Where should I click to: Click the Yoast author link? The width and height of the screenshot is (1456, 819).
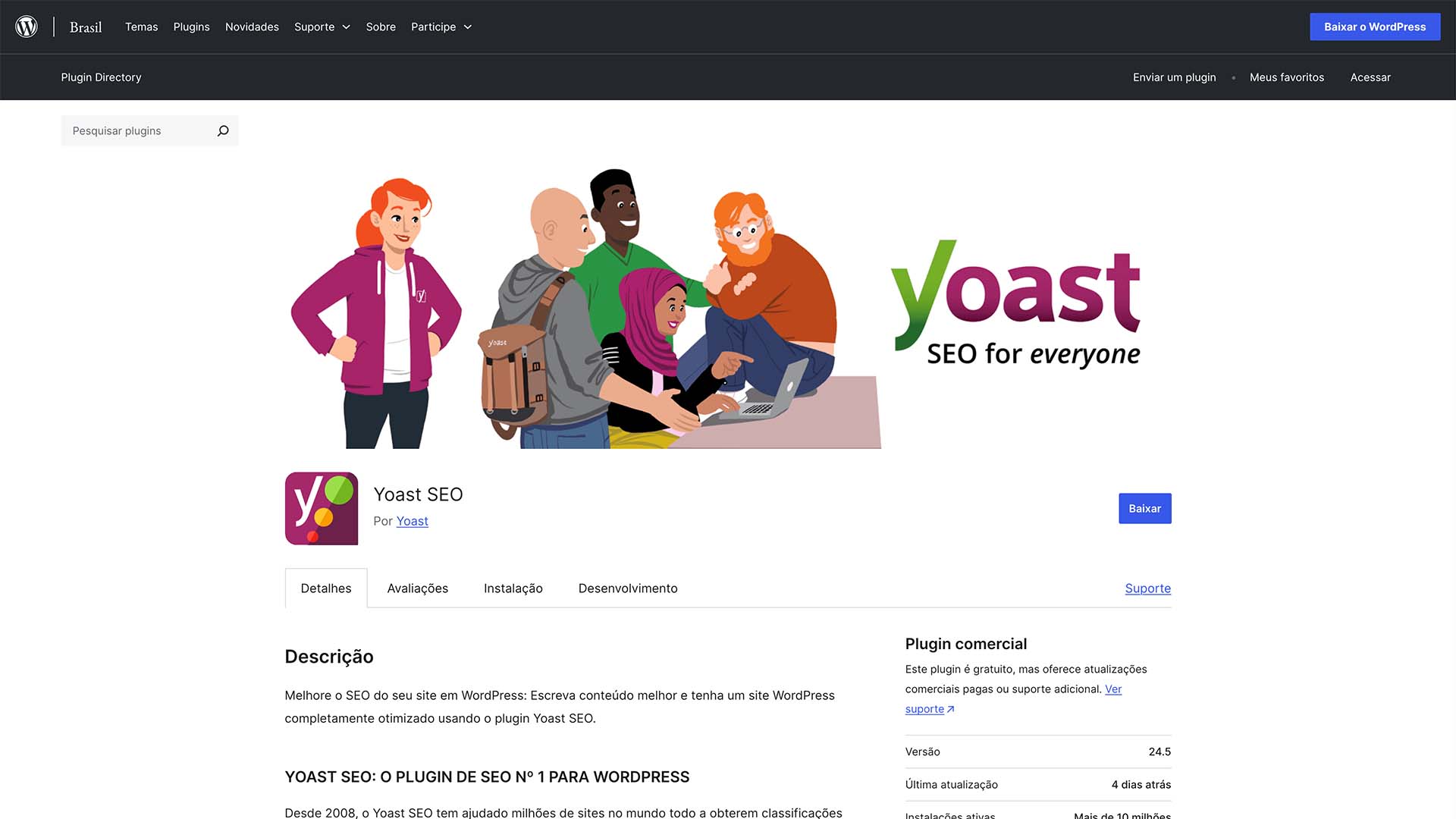[x=412, y=521]
